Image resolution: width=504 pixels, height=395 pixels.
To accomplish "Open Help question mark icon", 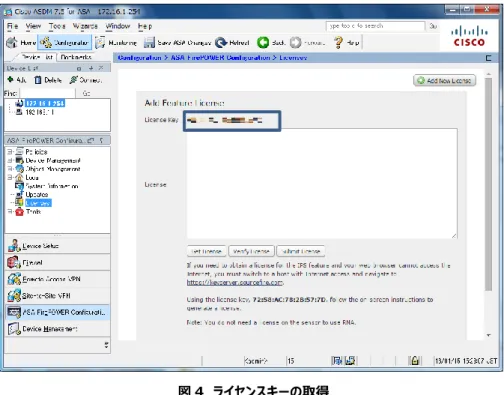I will pos(338,42).
